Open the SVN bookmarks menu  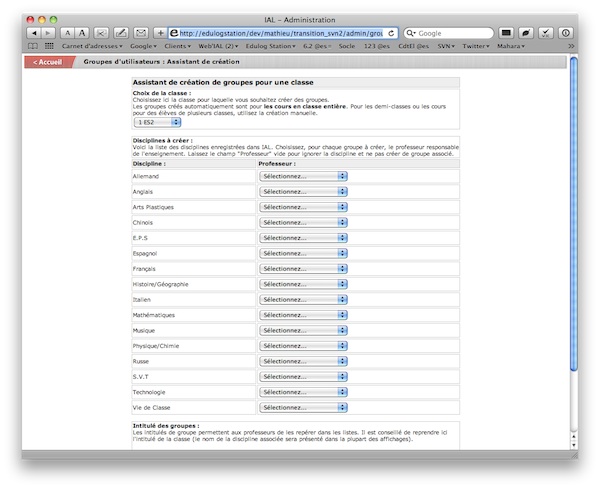(446, 46)
